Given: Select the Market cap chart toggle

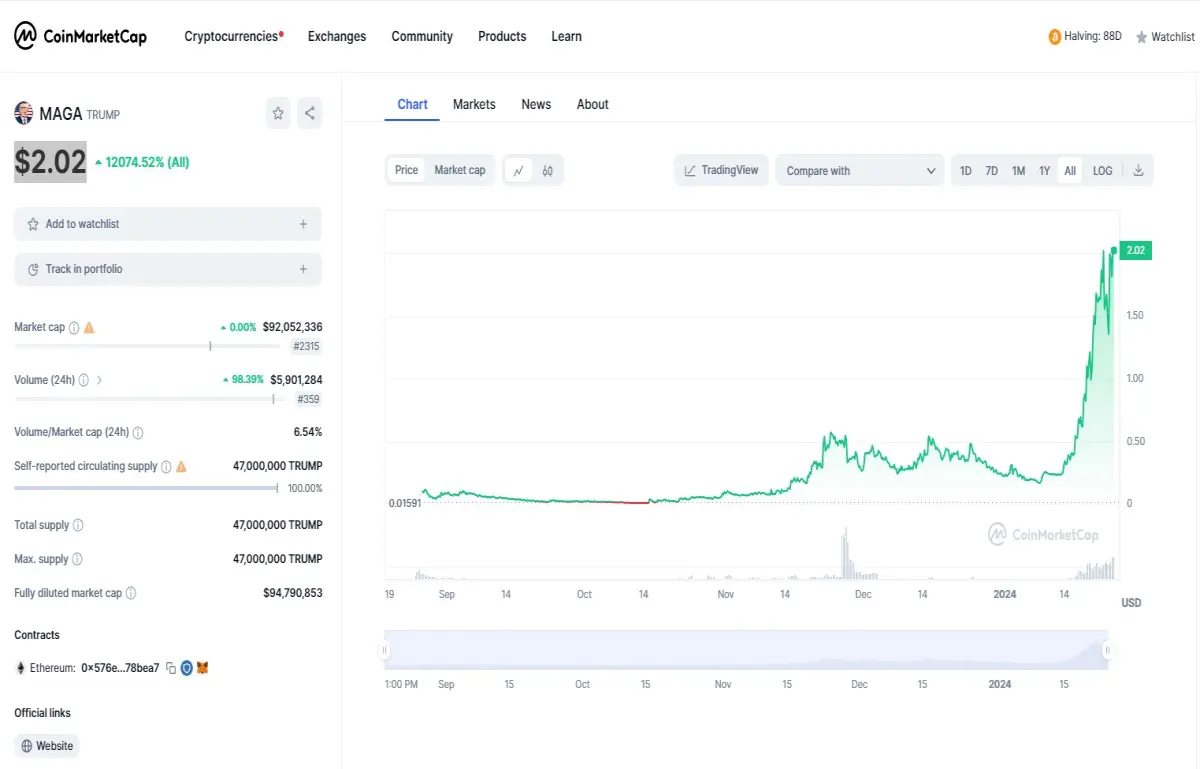Looking at the screenshot, I should coord(460,170).
